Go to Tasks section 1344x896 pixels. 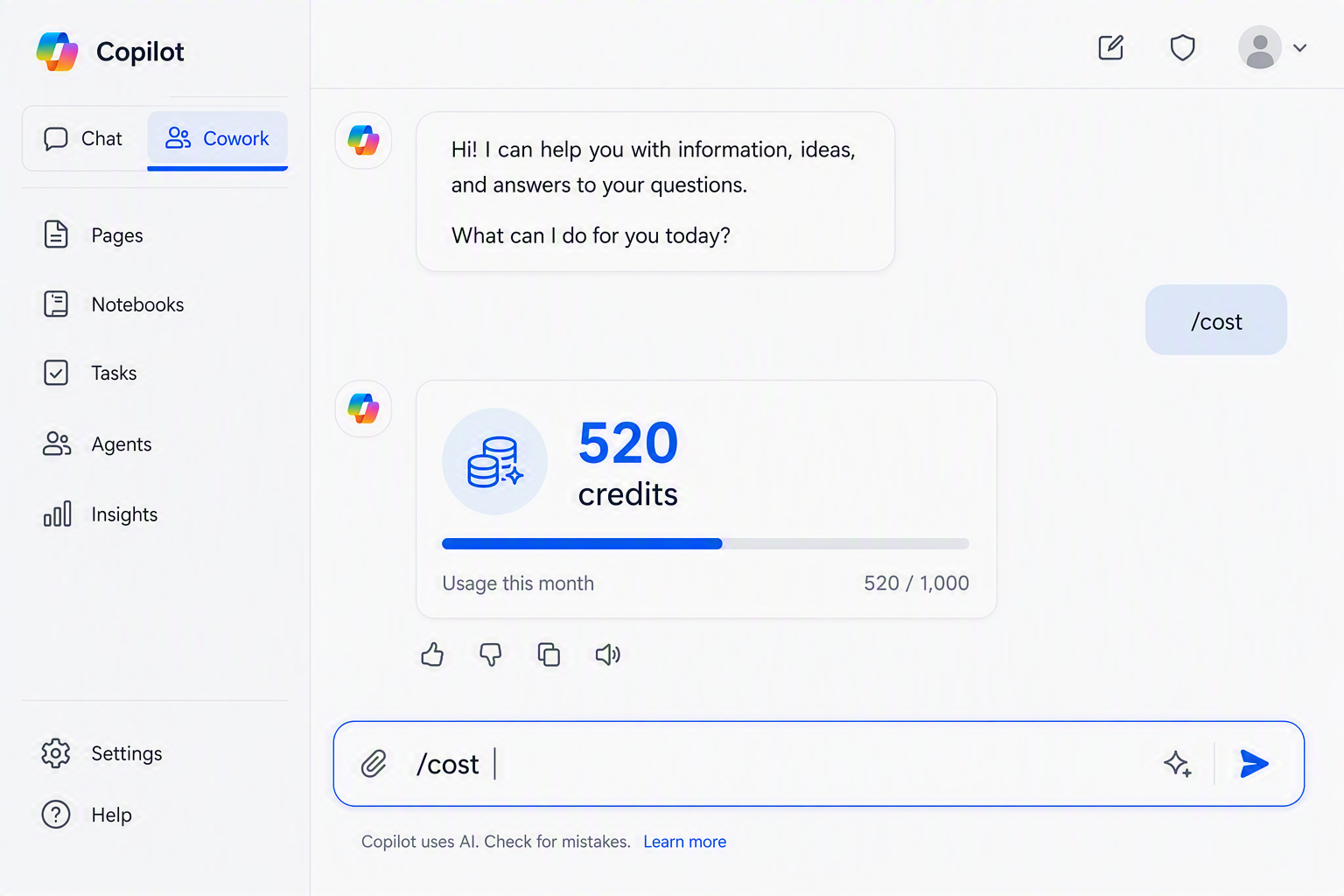tap(90, 373)
